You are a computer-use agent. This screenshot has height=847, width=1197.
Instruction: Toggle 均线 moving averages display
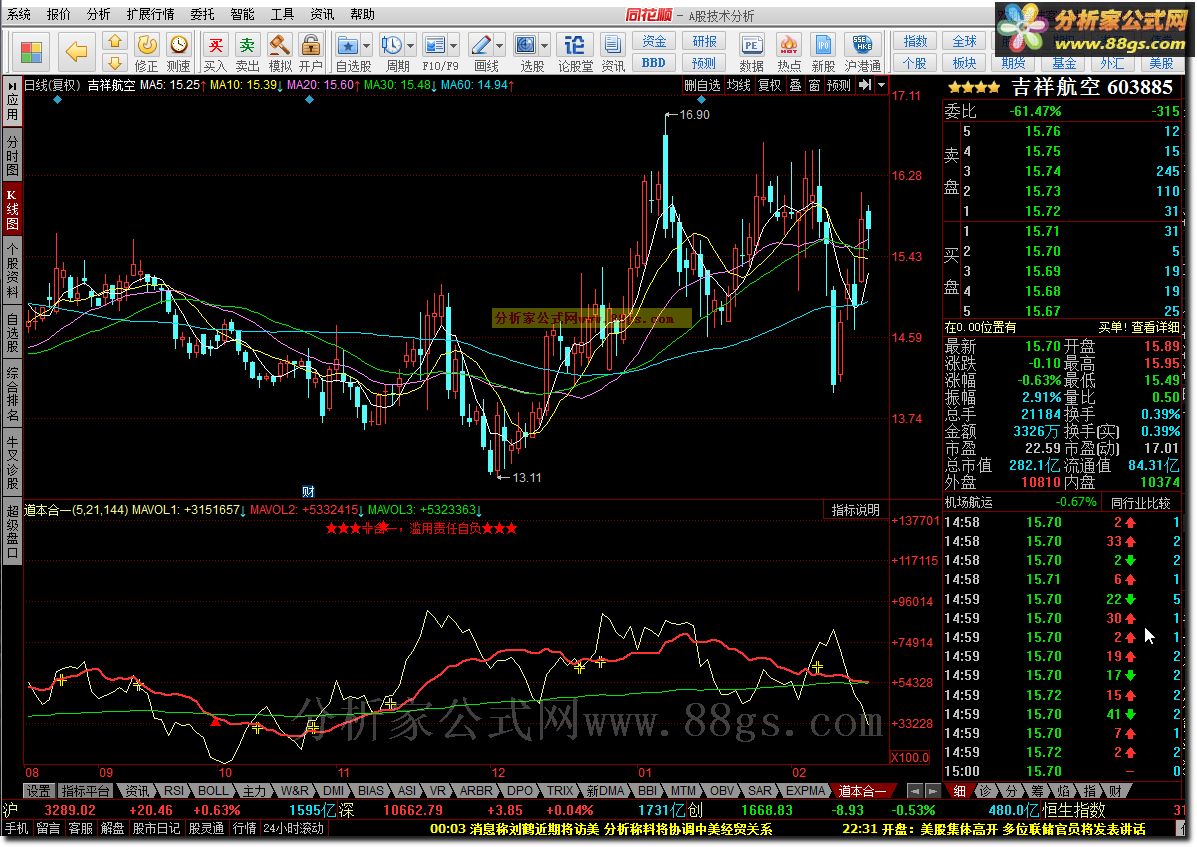[738, 85]
